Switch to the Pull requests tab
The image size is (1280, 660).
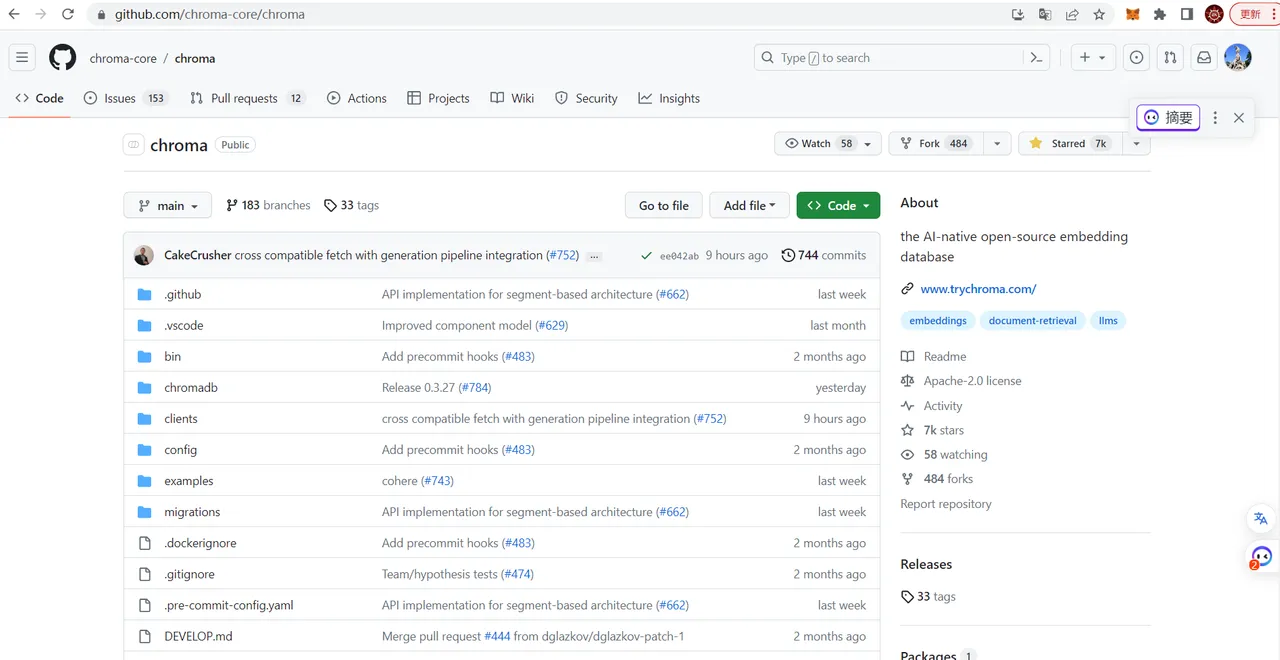pos(247,98)
